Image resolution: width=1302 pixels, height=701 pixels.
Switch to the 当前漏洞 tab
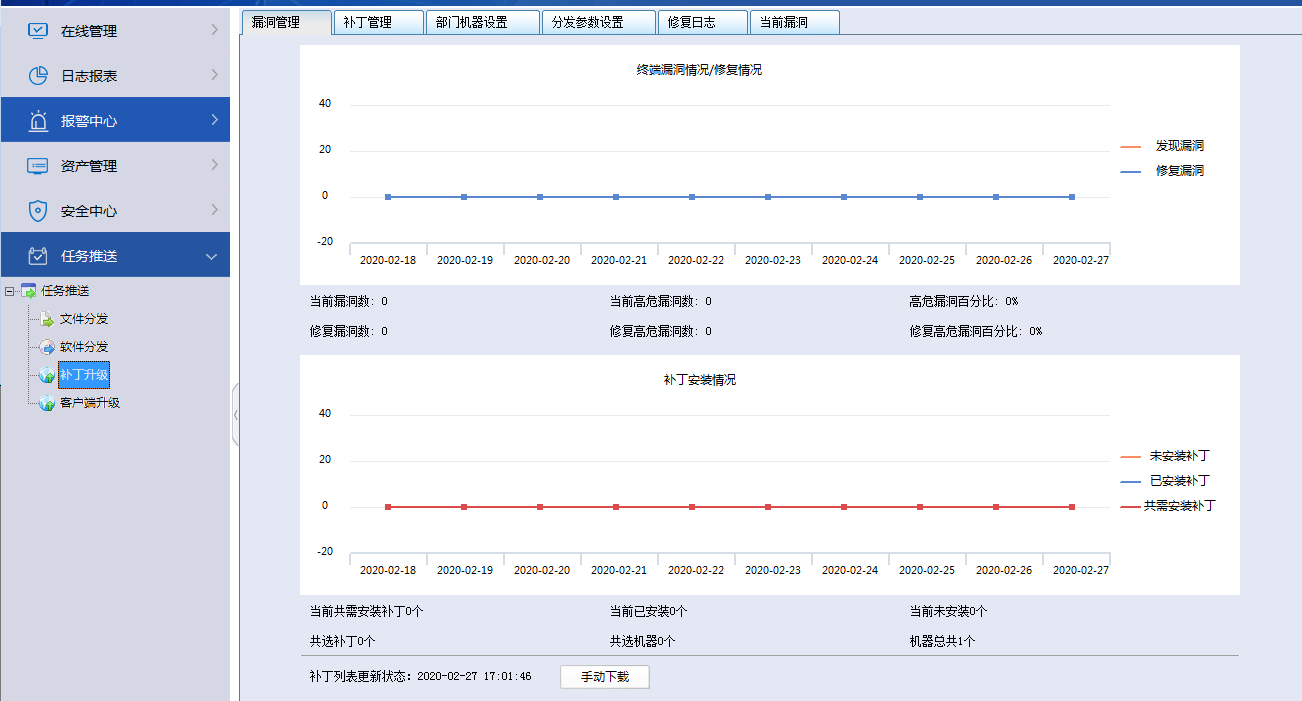[794, 22]
